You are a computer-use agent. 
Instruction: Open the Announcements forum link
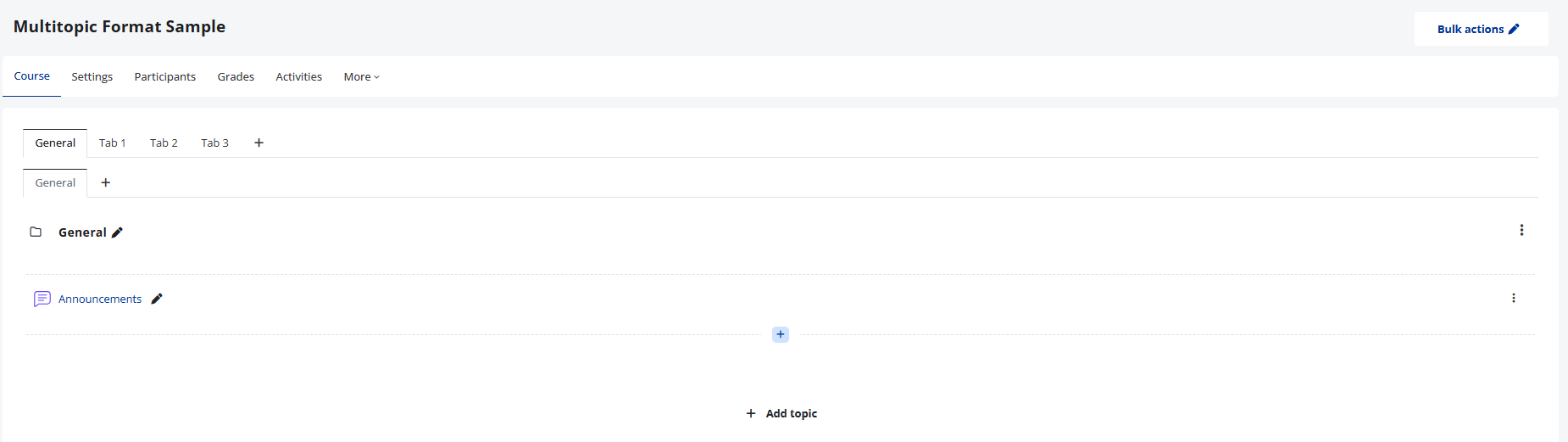[100, 299]
